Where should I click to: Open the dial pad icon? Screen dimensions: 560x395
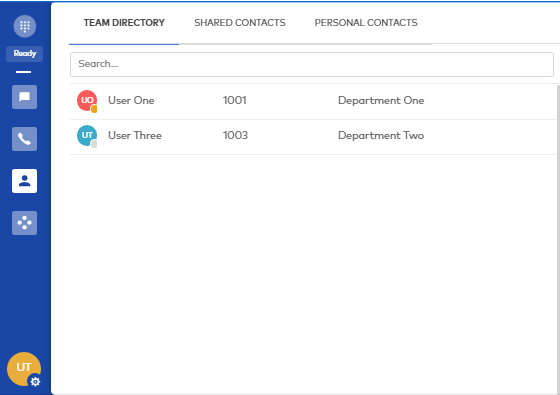[25, 26]
